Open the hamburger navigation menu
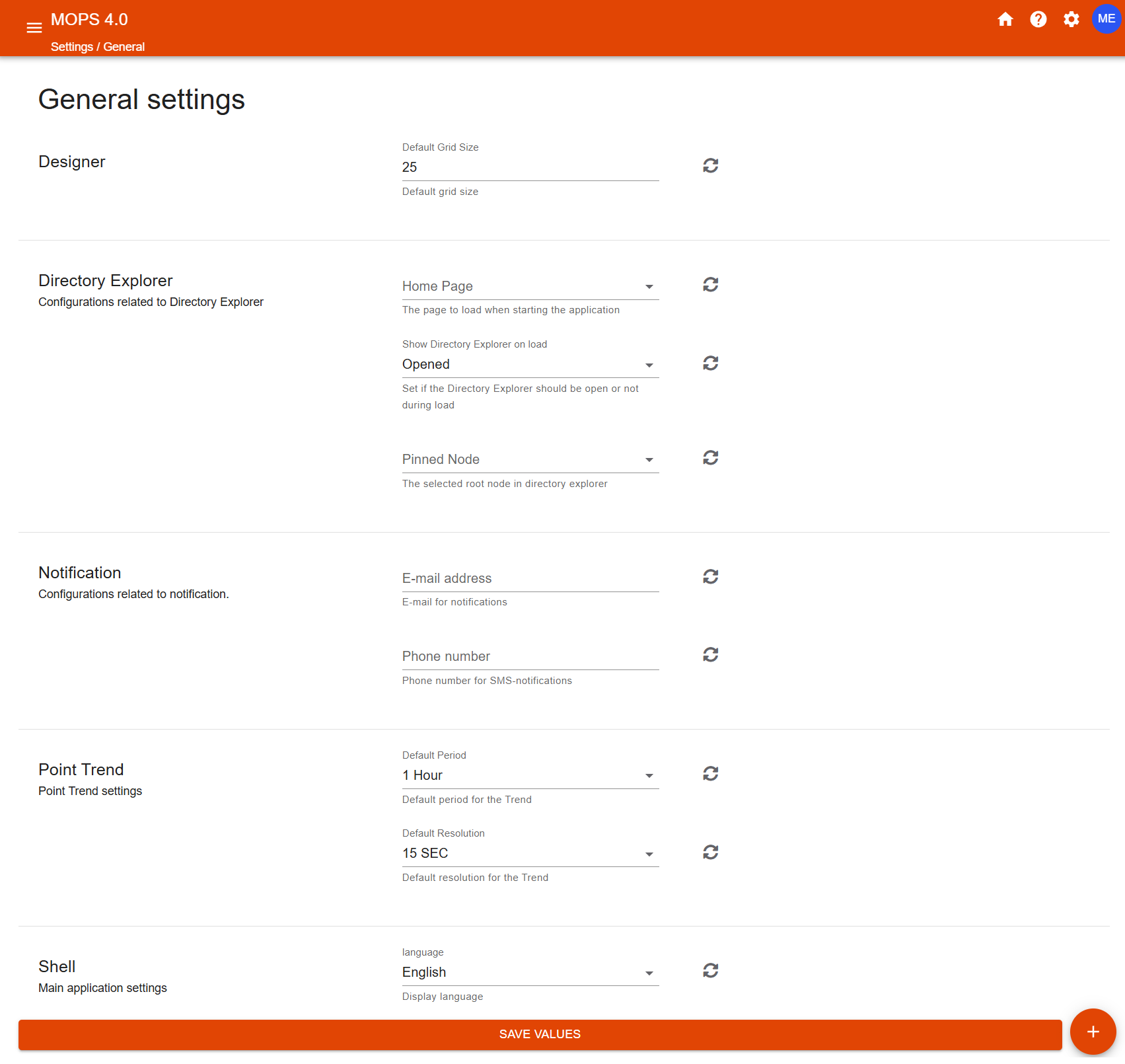This screenshot has height=1064, width=1125. coord(34,28)
